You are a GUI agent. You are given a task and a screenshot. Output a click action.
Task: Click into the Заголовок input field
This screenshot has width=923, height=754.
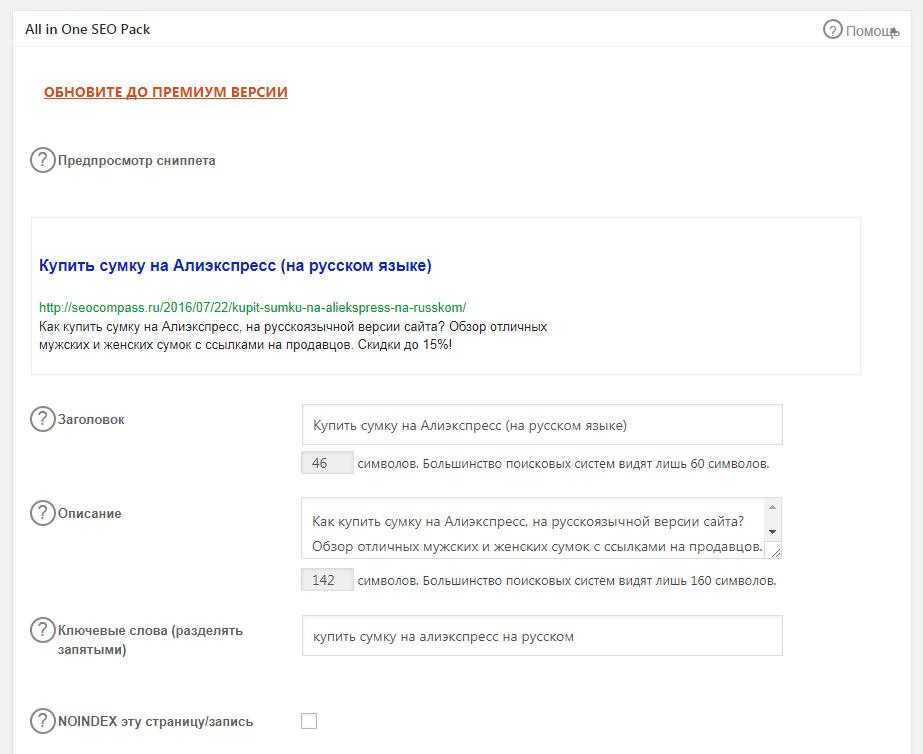click(x=541, y=425)
